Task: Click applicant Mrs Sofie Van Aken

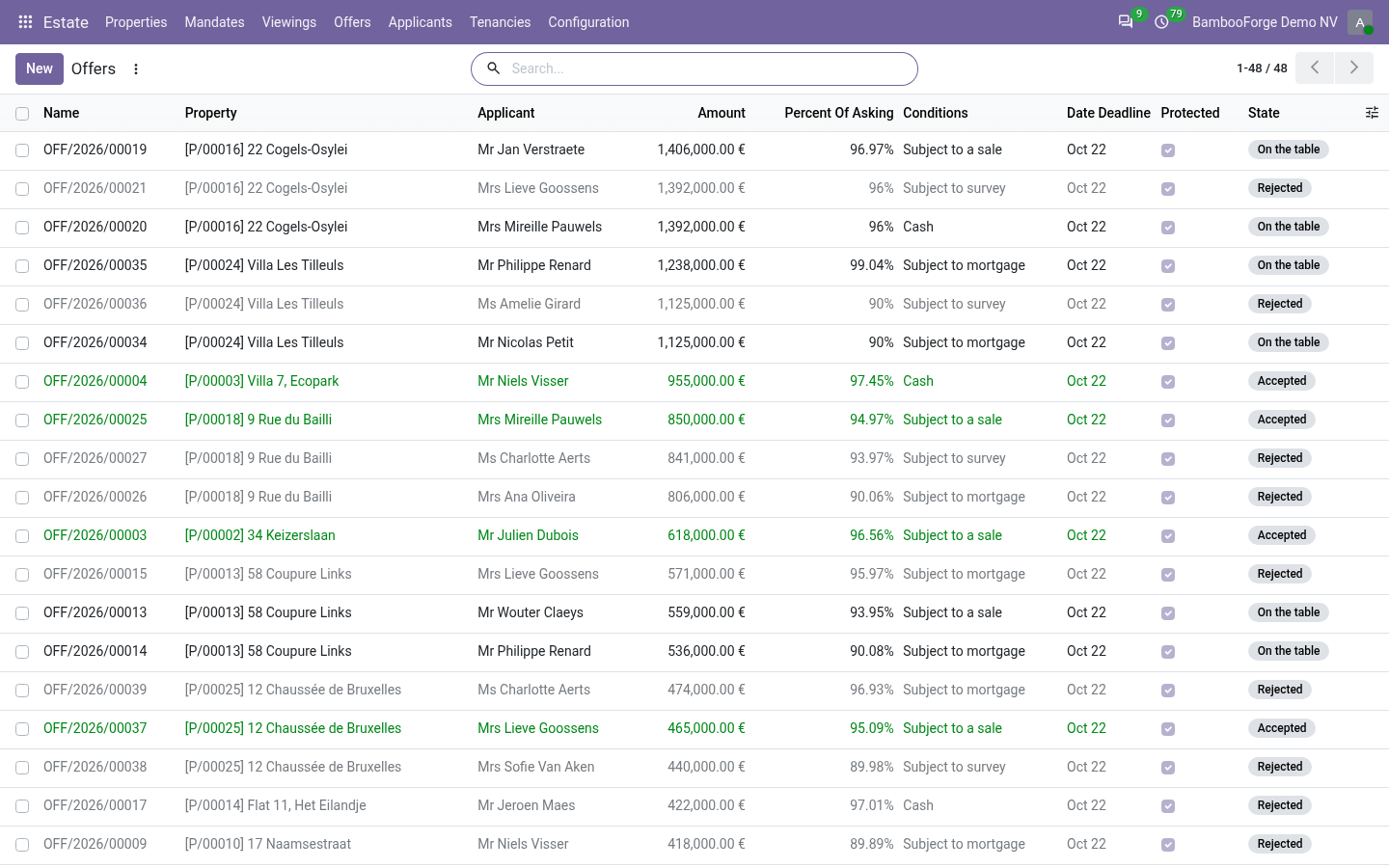Action: pyautogui.click(x=536, y=767)
